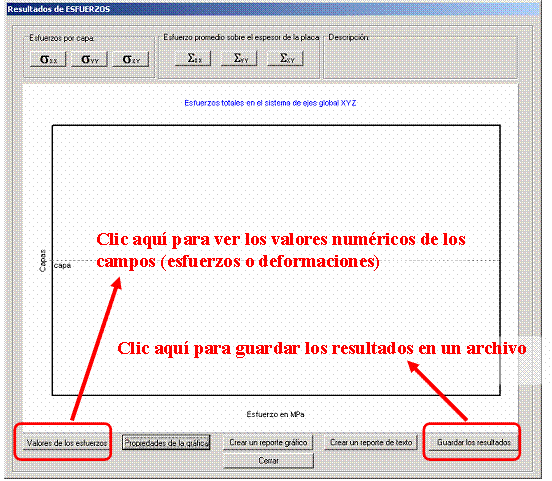This screenshot has height=481, width=552.
Task: Open Propiedades de la gráfica
Action: (x=166, y=443)
